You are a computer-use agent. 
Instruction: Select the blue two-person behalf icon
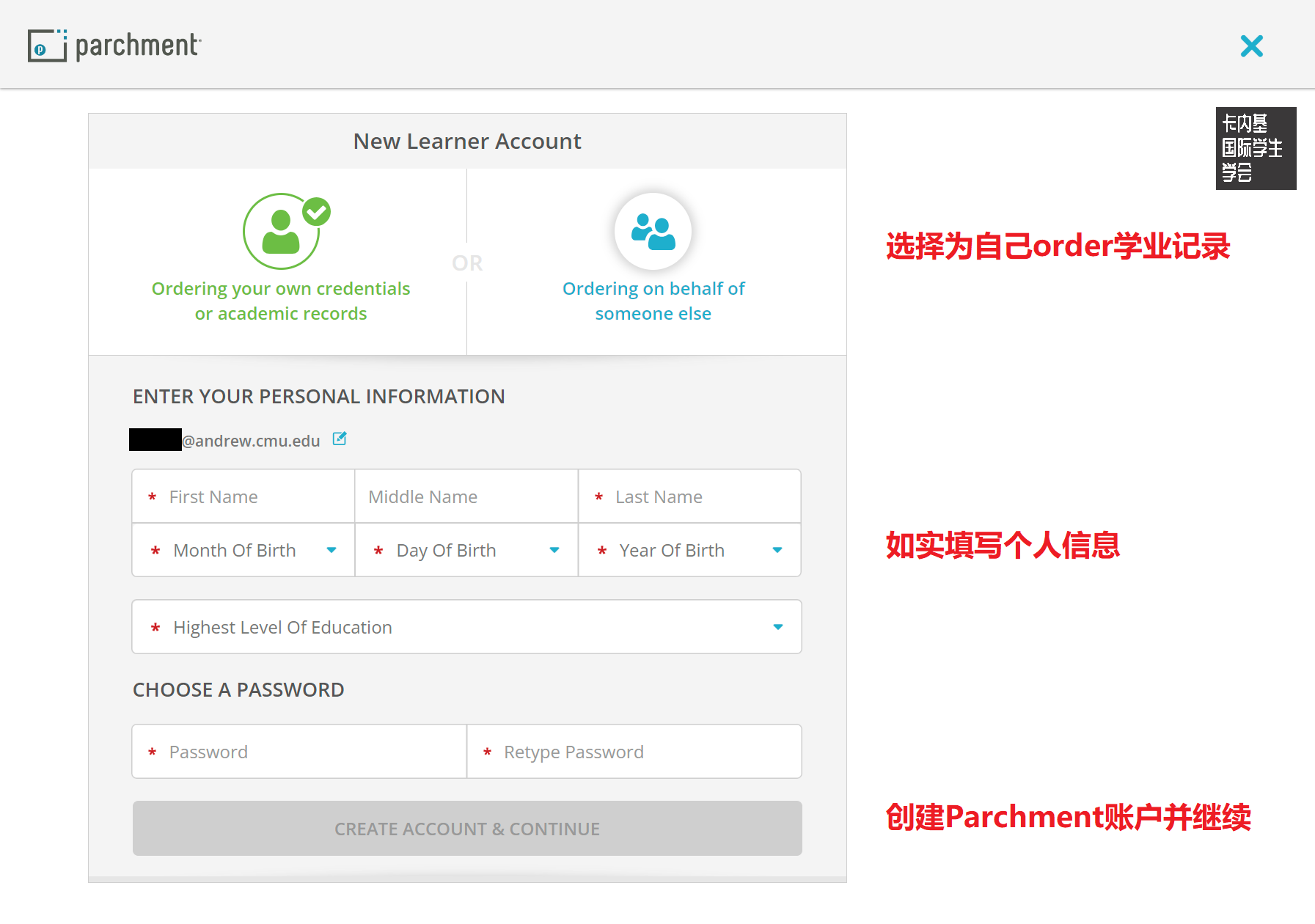(653, 232)
